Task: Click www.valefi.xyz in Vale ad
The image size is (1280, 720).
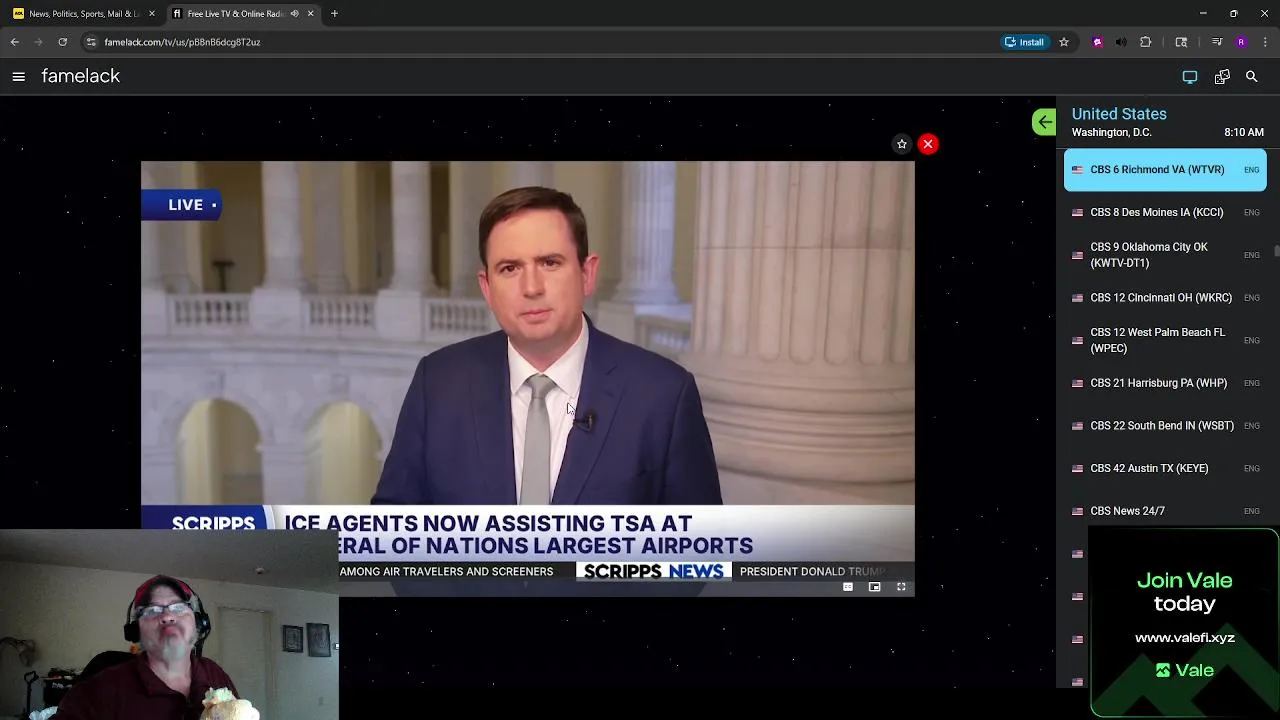Action: pos(1185,638)
